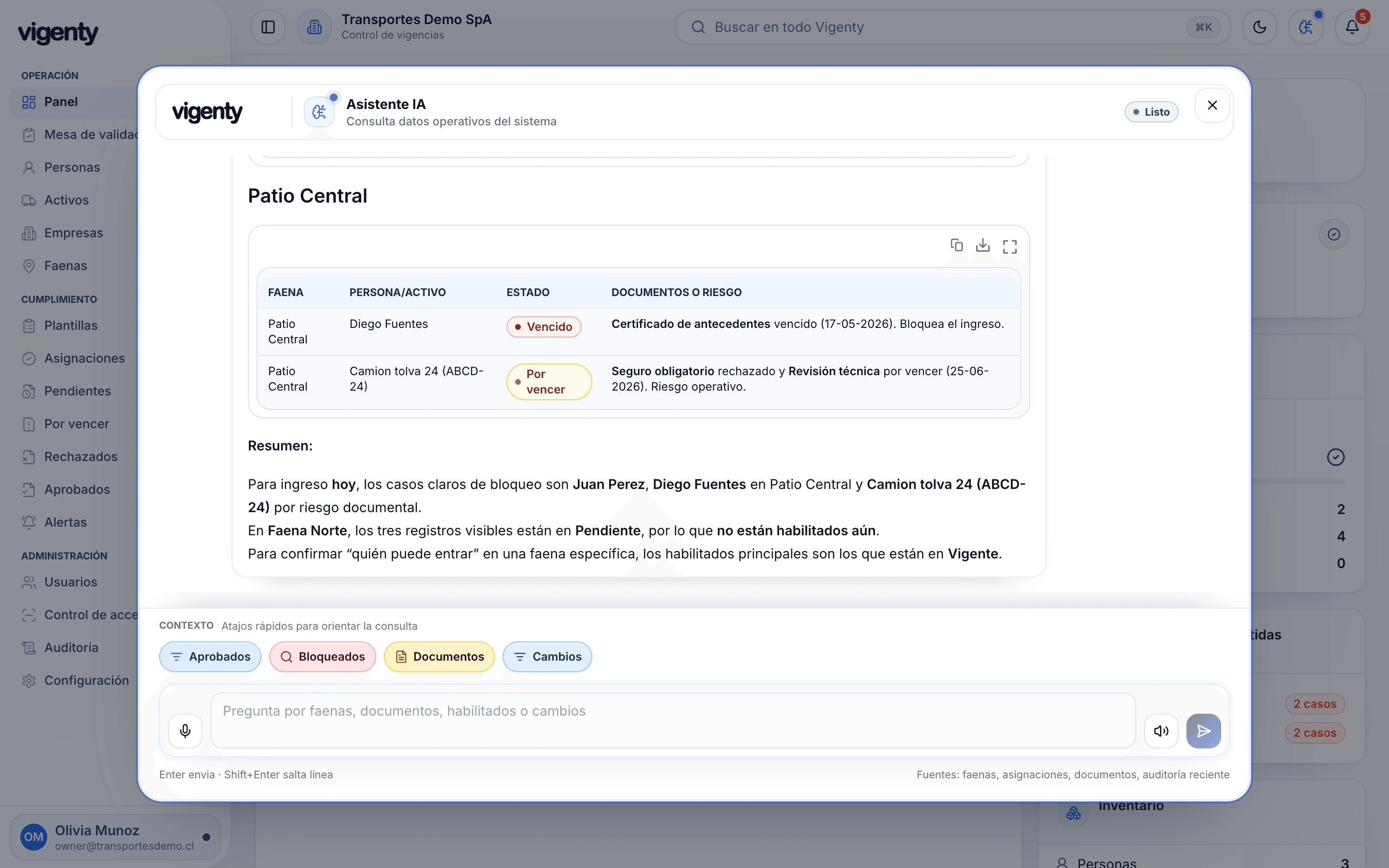Select Diego Fuentes table cell
The width and height of the screenshot is (1389, 868).
(389, 325)
